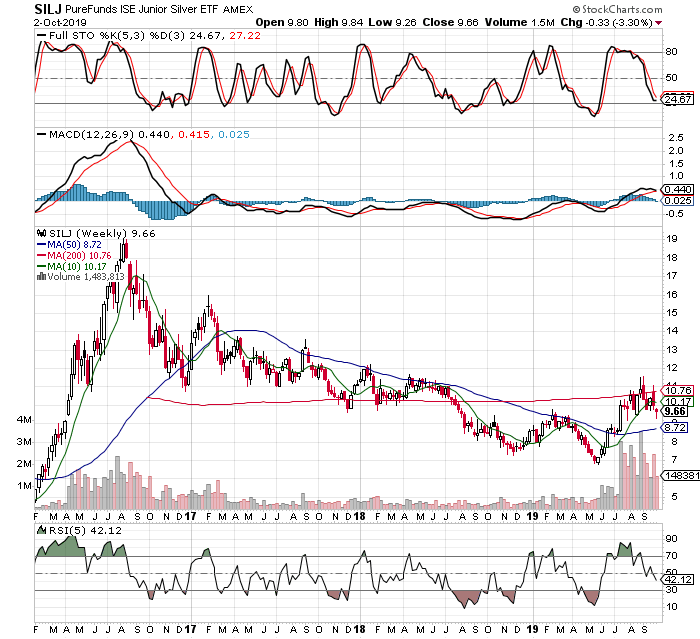The image size is (700, 639).
Task: Click the 42.12 RSI value tag on the right axis
Action: point(678,580)
